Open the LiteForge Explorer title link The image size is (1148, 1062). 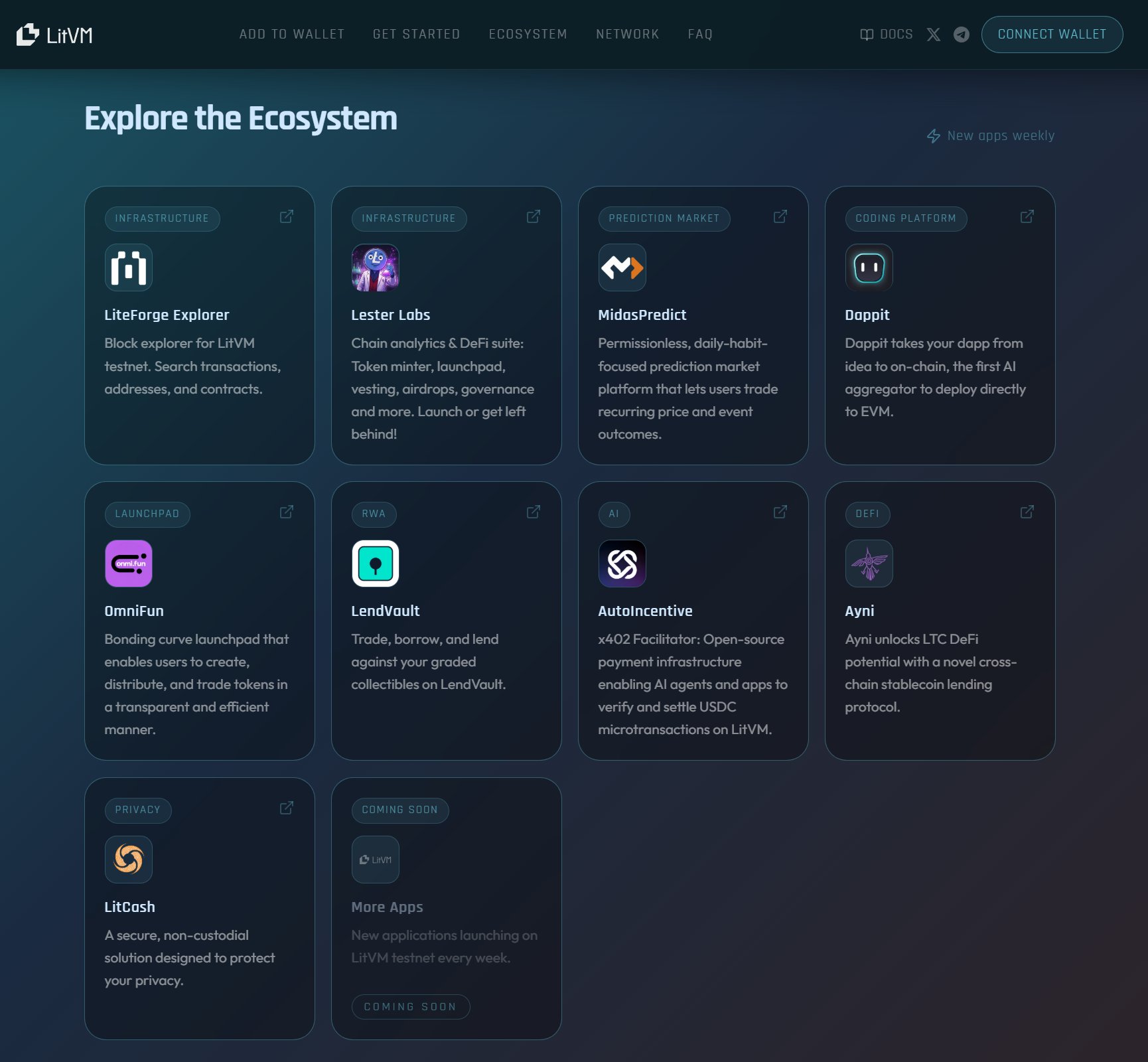(167, 315)
